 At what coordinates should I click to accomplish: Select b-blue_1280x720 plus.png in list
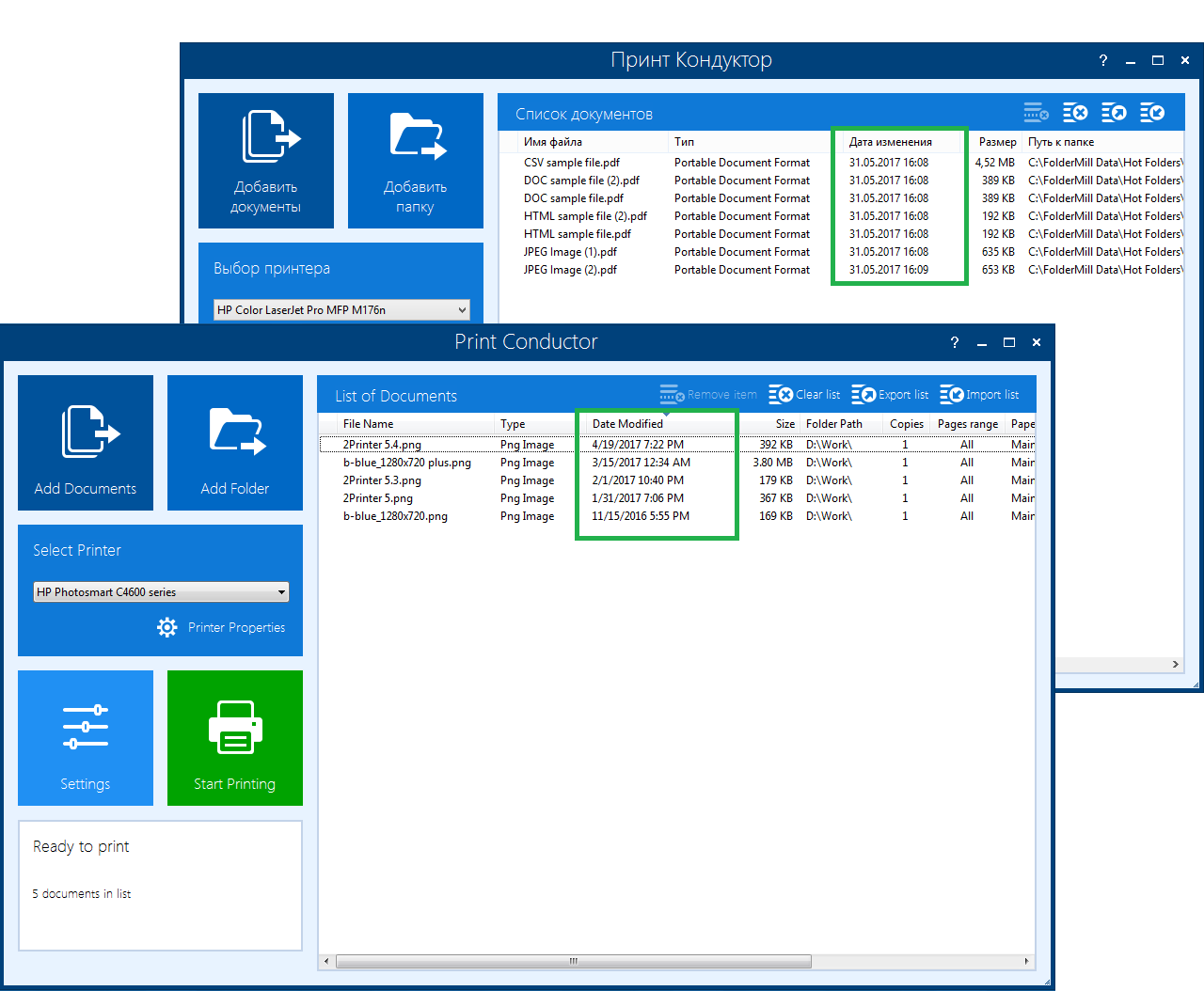pyautogui.click(x=406, y=463)
